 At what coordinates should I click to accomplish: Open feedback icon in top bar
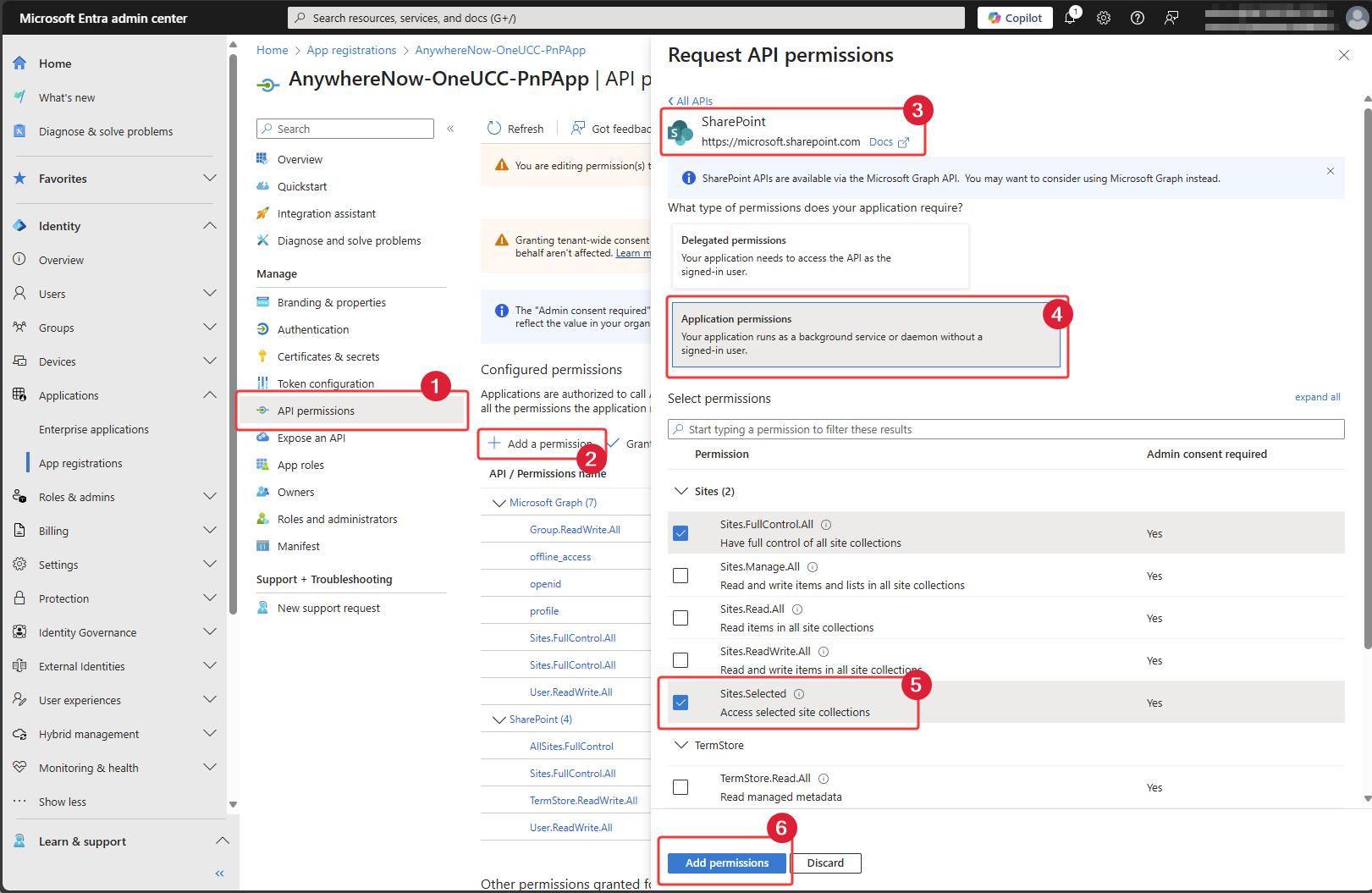(x=1171, y=18)
